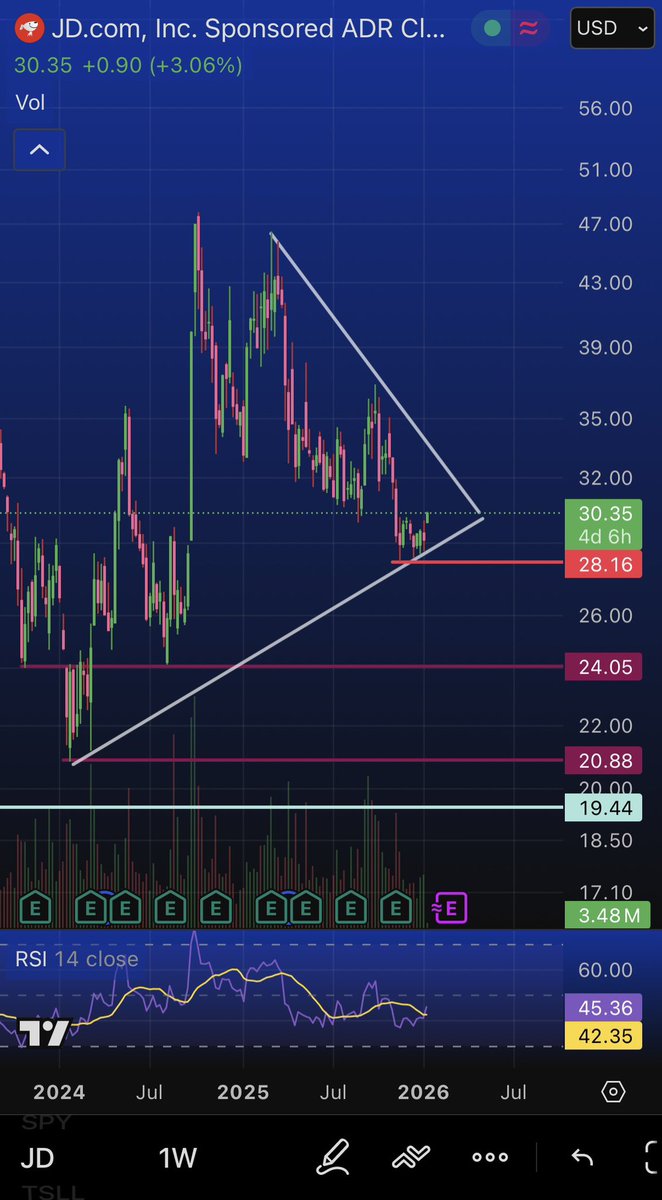This screenshot has width=662, height=1200.
Task: Tap the pink wavy data status icon
Action: [x=529, y=29]
